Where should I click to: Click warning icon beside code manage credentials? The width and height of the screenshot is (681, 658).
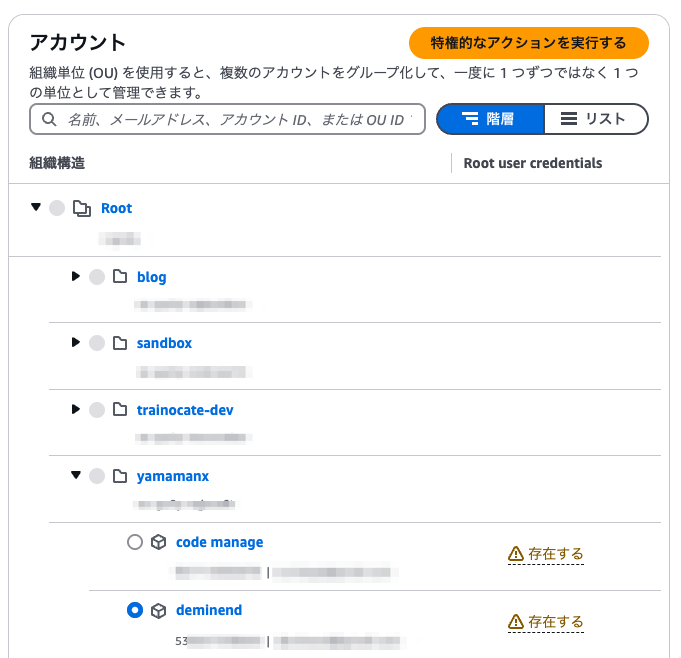(x=516, y=554)
